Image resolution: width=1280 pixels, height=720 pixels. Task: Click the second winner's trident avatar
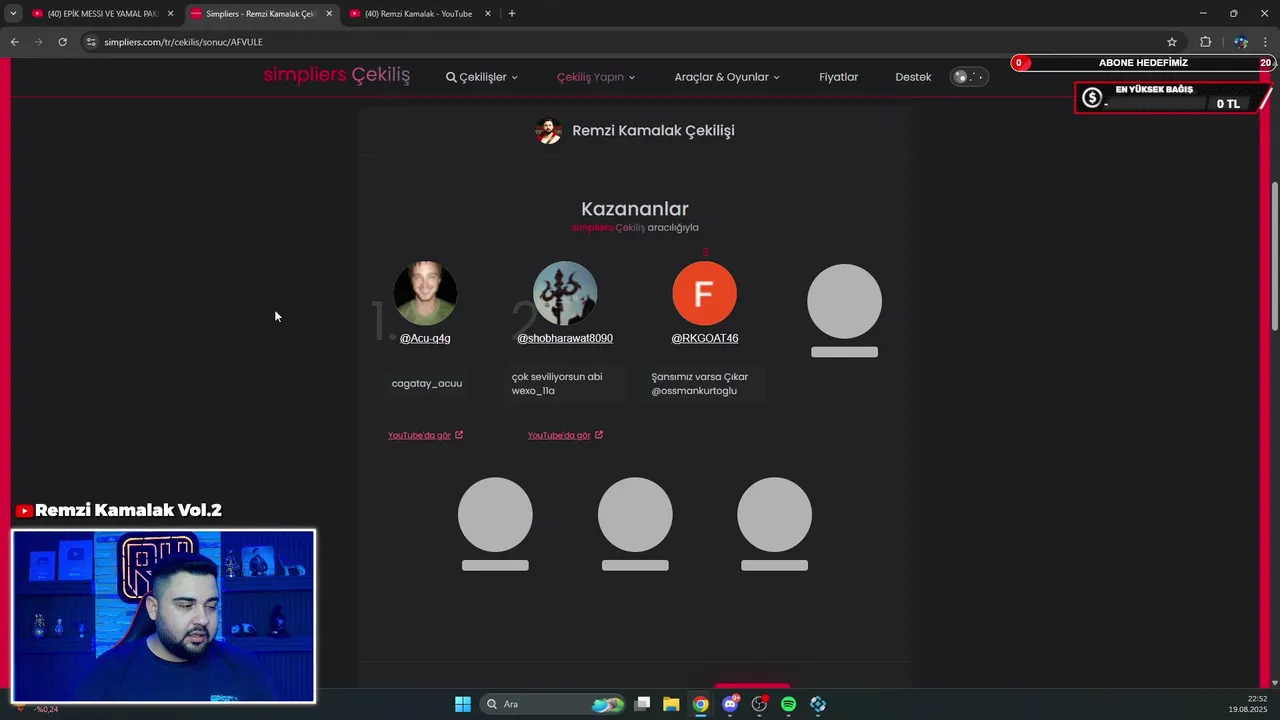click(x=565, y=293)
